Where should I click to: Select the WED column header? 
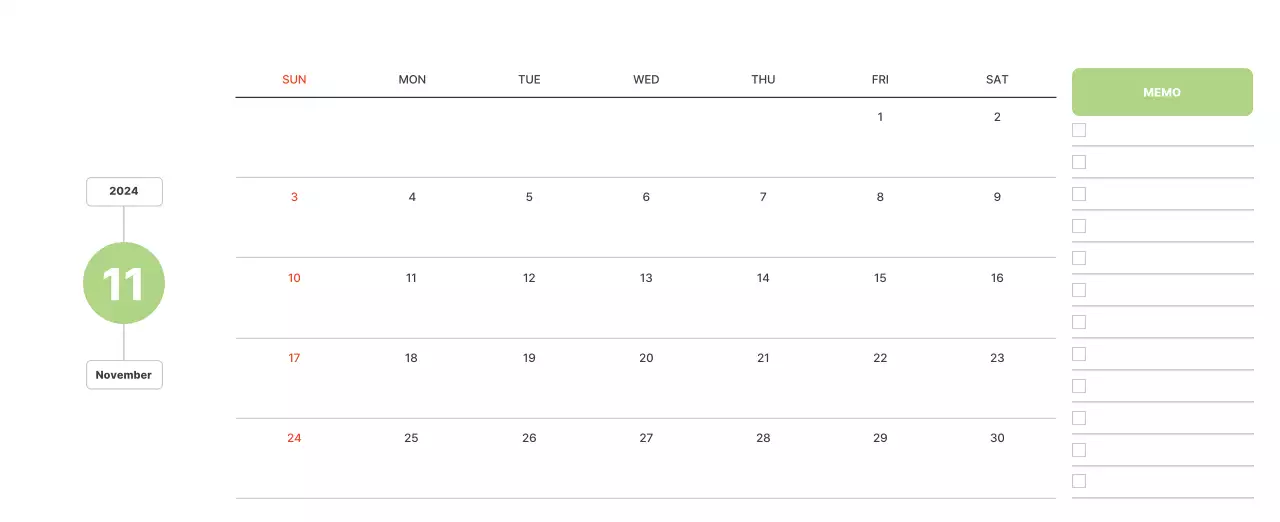coord(646,79)
